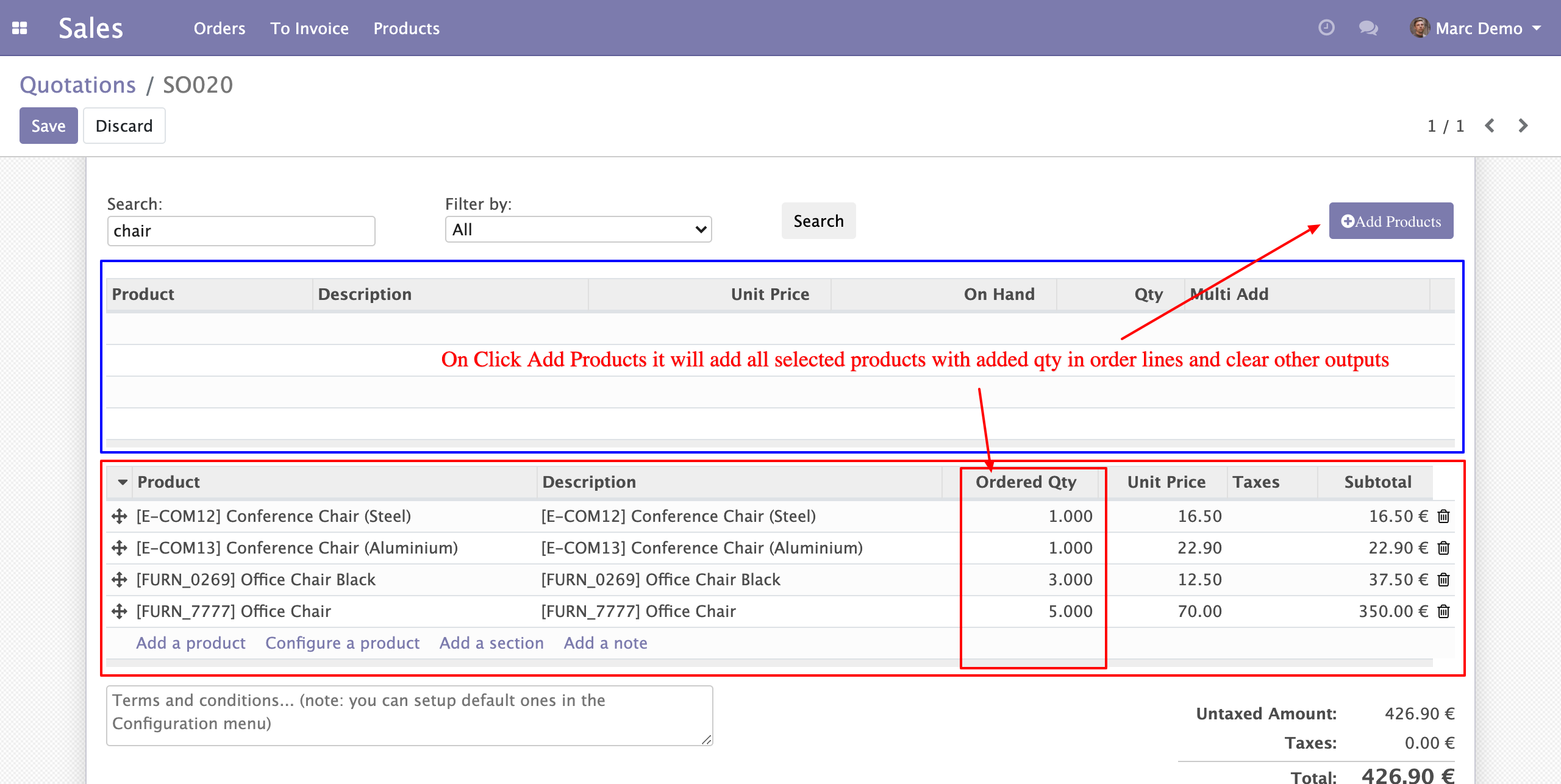Open the activities clock icon

[1326, 28]
